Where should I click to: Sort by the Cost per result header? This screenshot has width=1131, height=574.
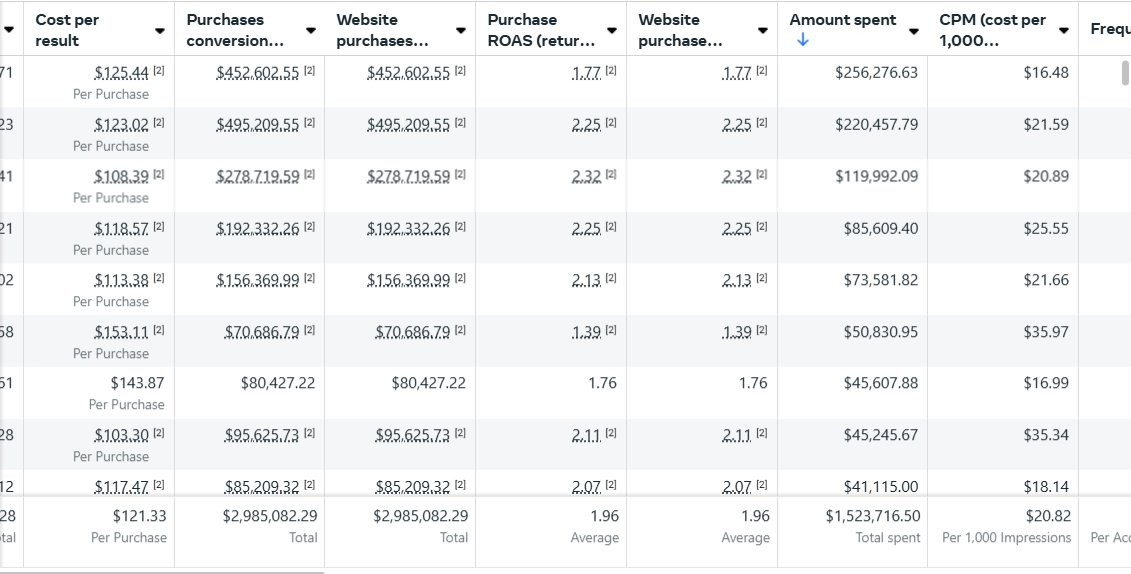pyautogui.click(x=68, y=30)
